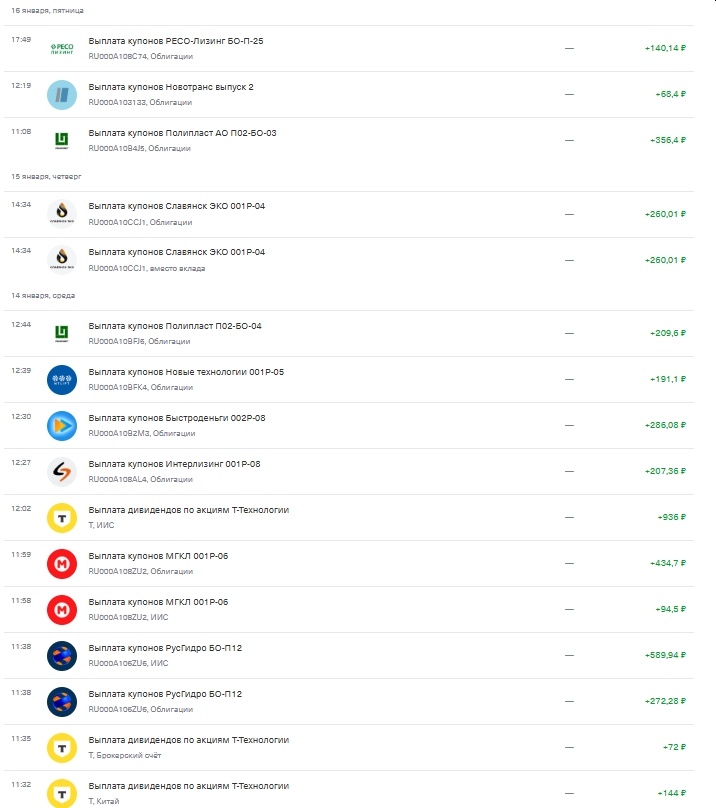Click the amount +272,28 ₽

click(x=665, y=701)
